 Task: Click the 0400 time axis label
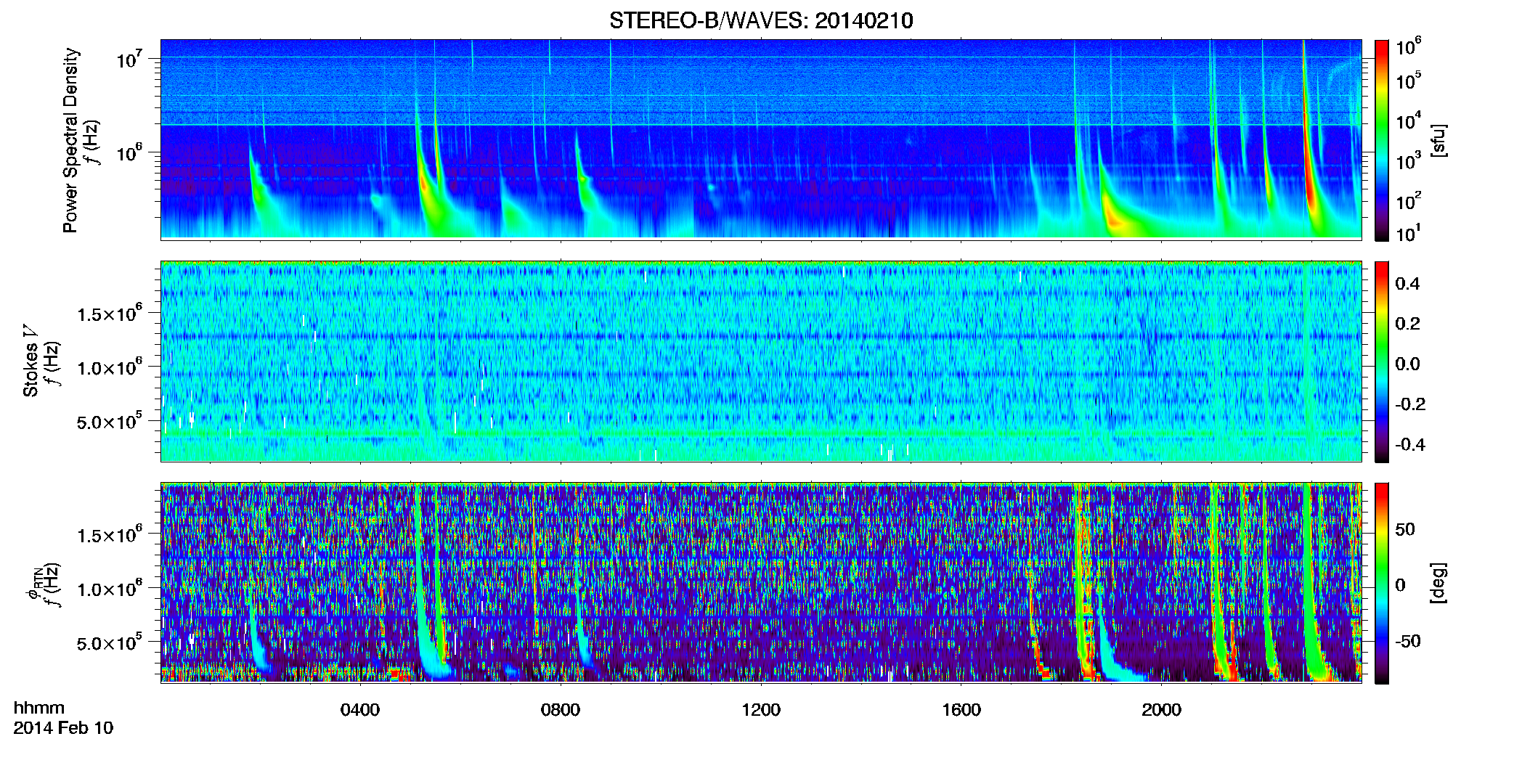[x=360, y=709]
